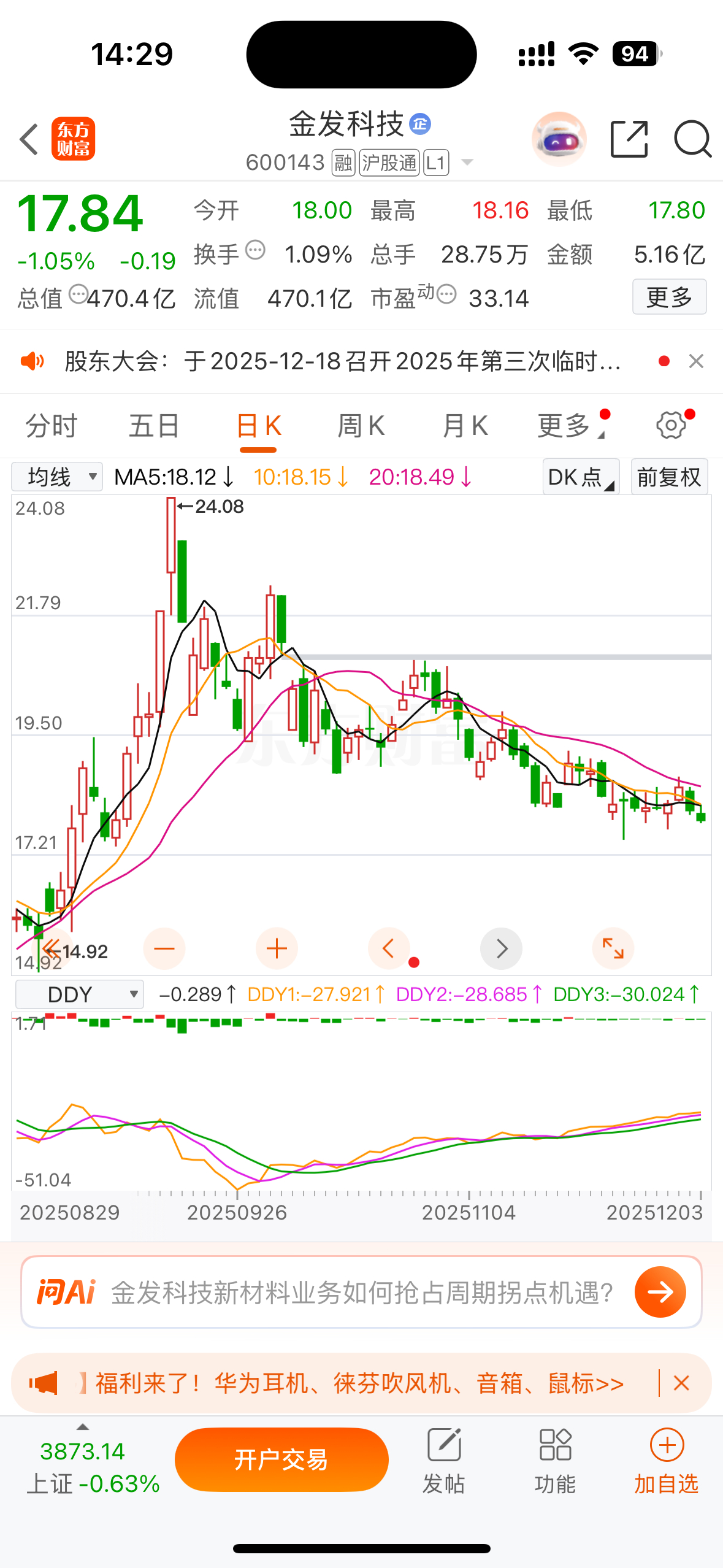Tap the 上证 index ticker
Image resolution: width=723 pixels, height=1568 pixels.
coord(93,1467)
